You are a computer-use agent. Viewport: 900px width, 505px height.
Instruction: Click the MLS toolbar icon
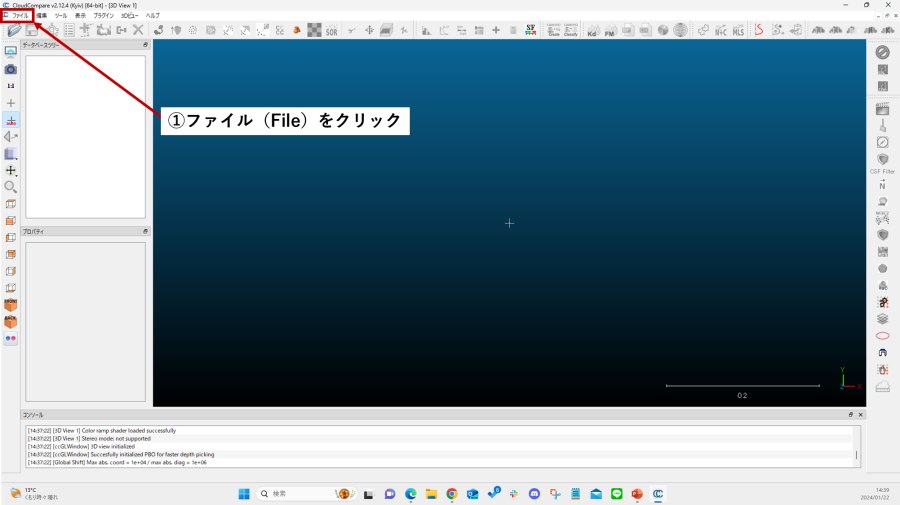[x=738, y=30]
